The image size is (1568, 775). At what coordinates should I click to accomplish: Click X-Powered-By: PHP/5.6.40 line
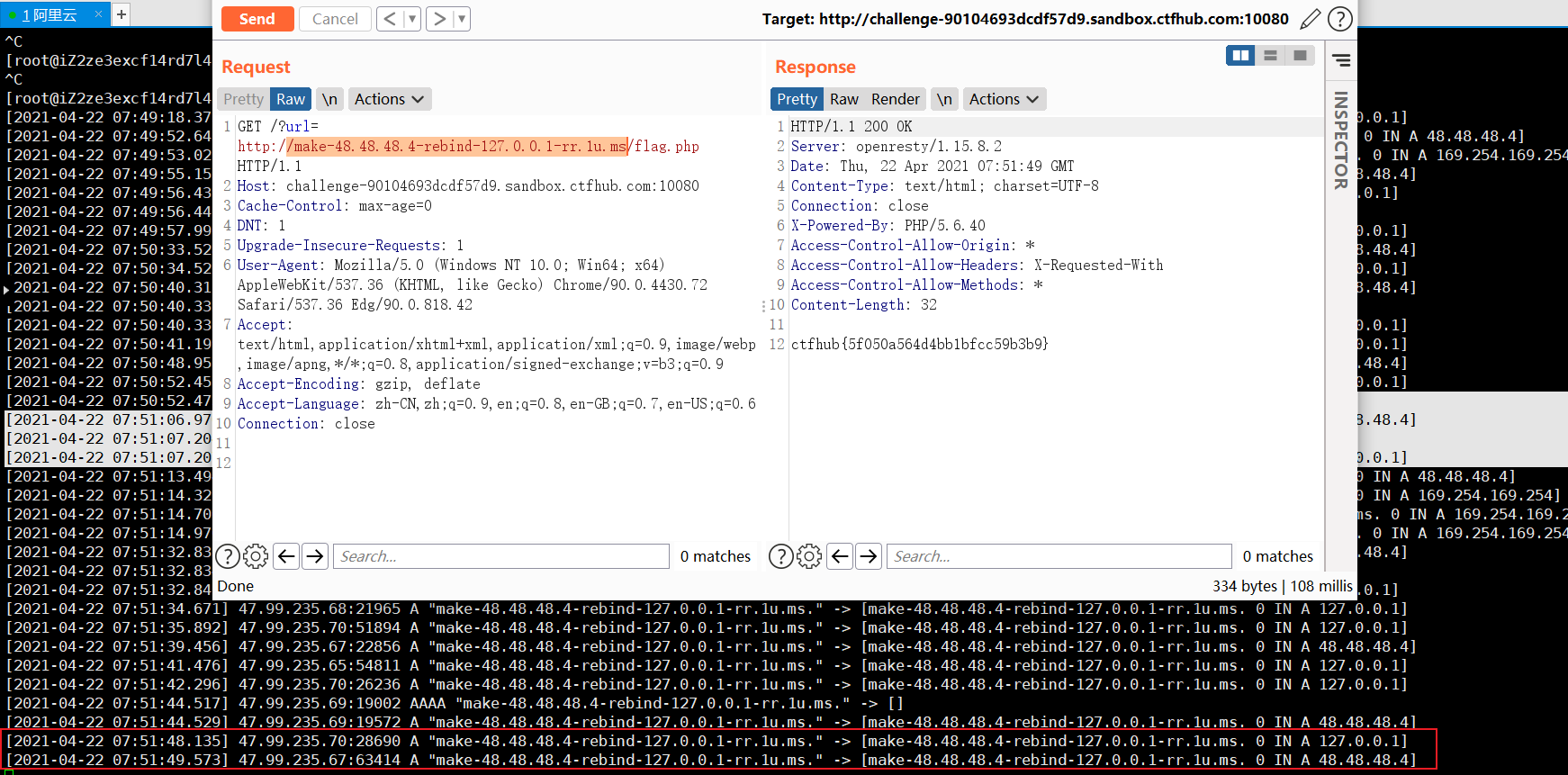click(888, 225)
